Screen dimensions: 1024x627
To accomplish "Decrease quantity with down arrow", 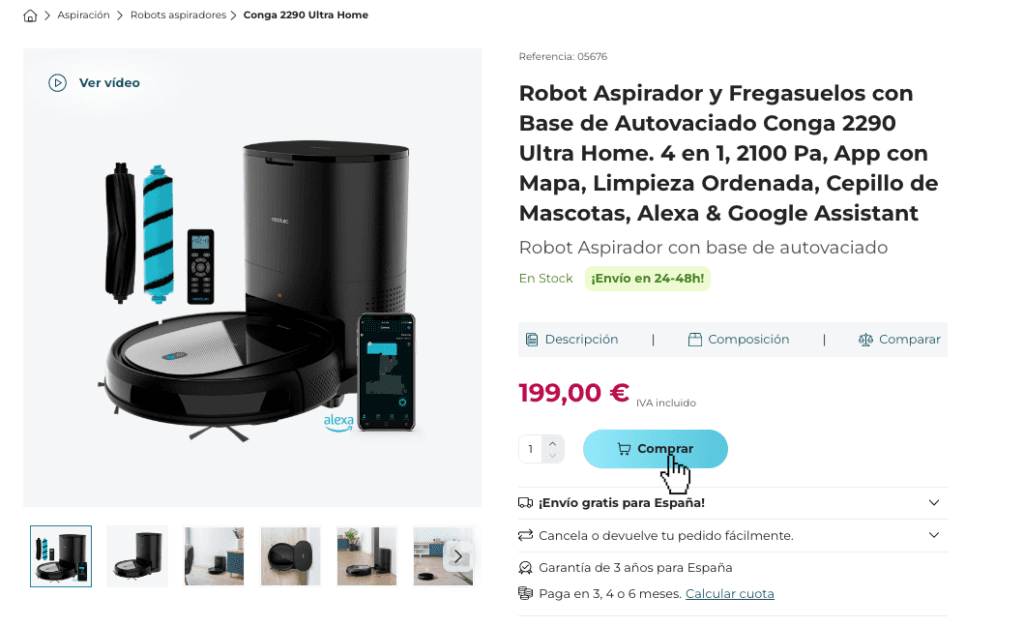I will point(552,455).
